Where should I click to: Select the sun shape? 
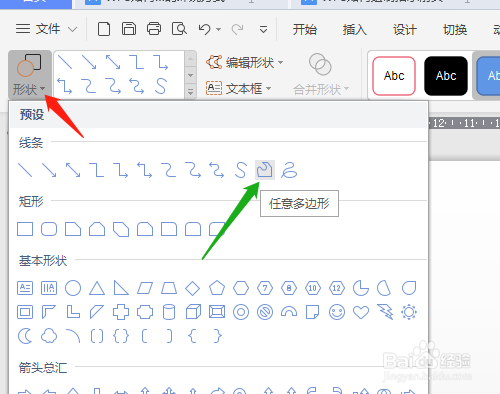click(x=409, y=312)
